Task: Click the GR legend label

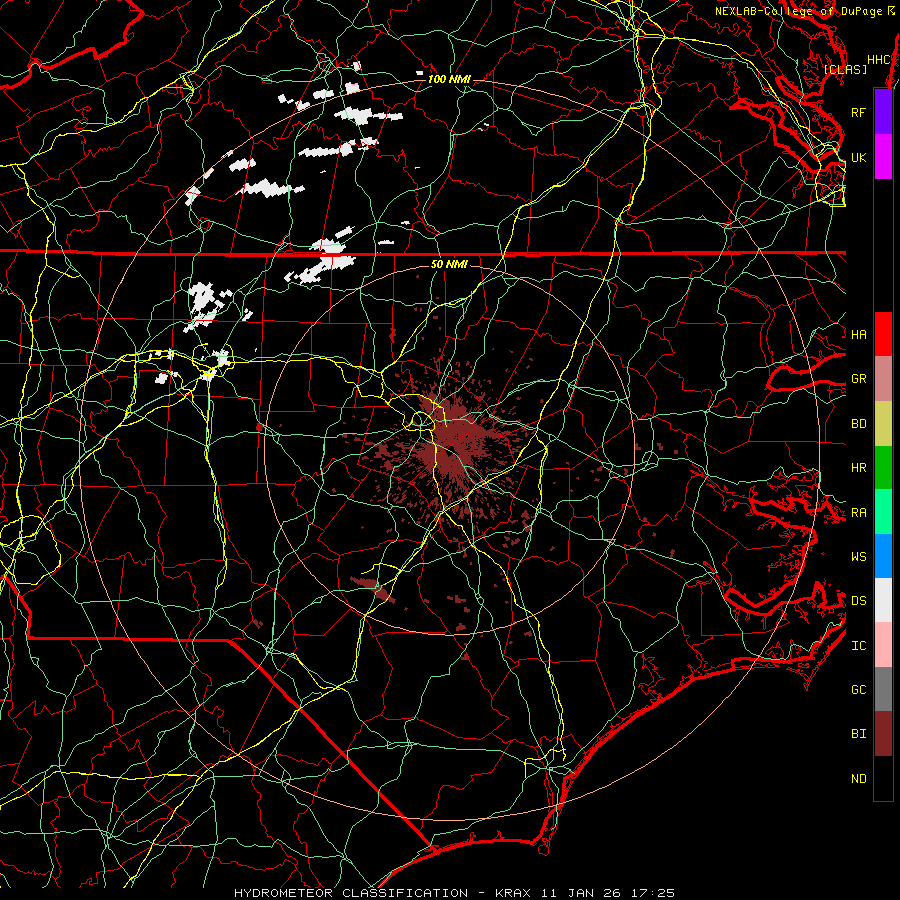Action: tap(859, 379)
